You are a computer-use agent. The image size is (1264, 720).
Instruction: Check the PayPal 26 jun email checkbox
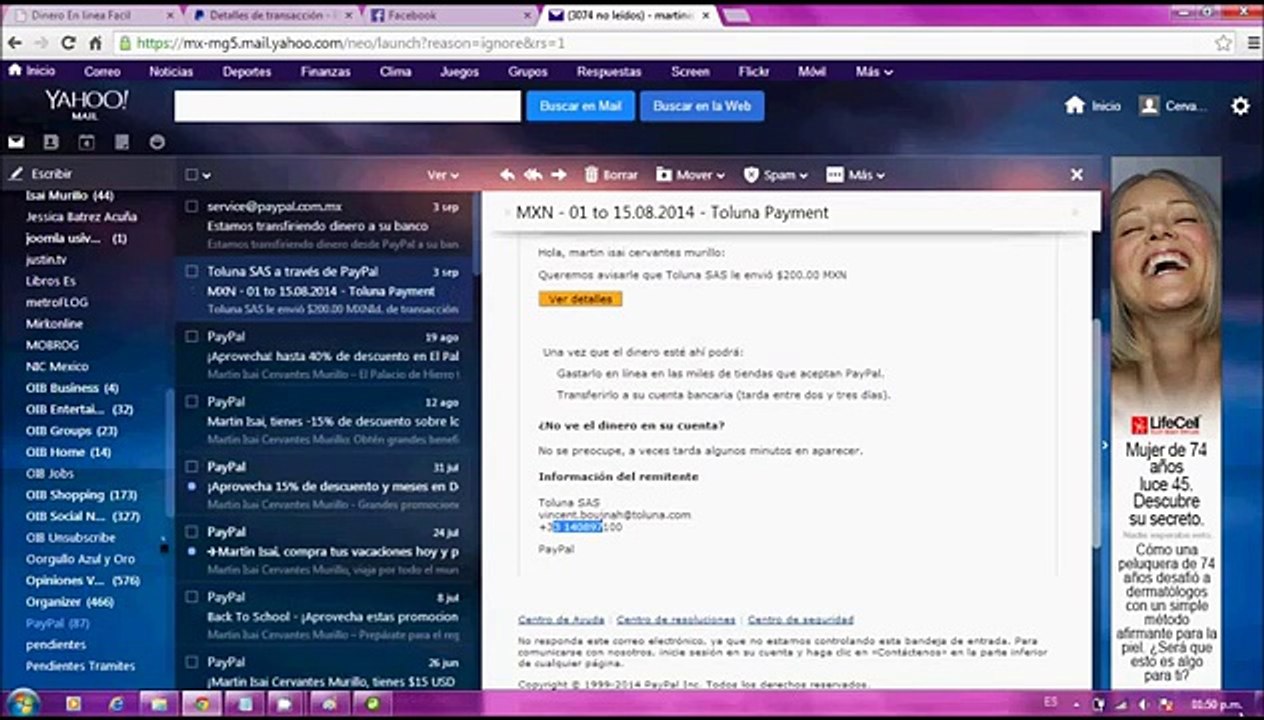coord(192,662)
